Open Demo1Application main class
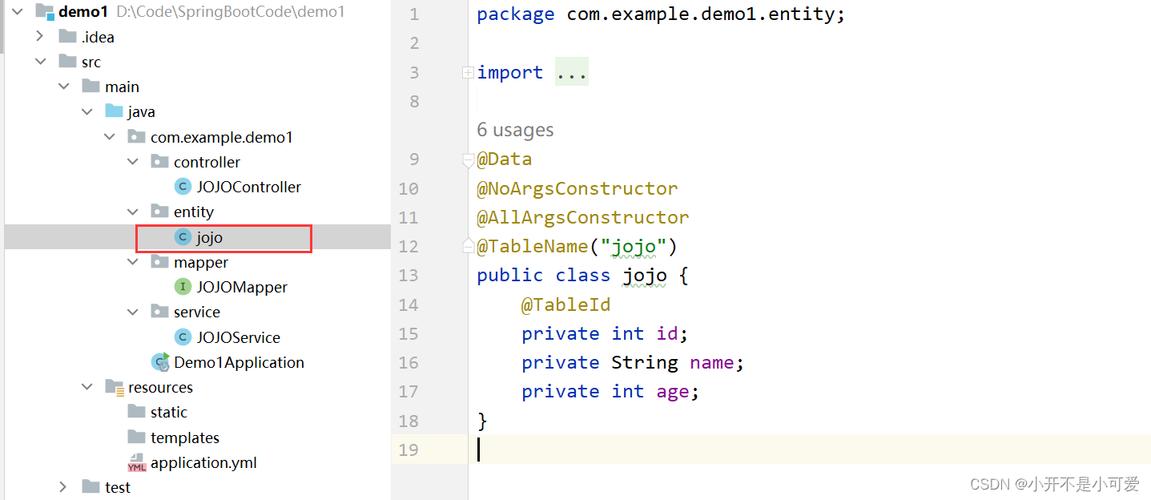 [x=239, y=362]
